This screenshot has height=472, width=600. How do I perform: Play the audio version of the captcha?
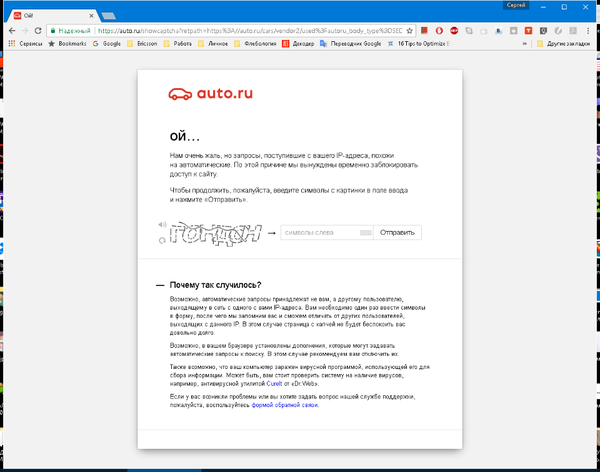[162, 225]
